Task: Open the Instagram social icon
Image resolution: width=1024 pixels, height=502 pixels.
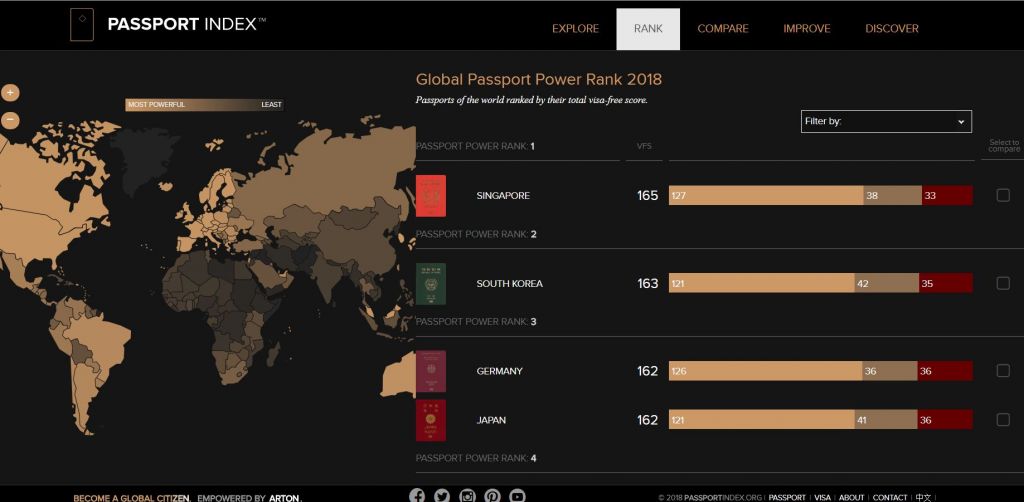Action: (x=467, y=496)
